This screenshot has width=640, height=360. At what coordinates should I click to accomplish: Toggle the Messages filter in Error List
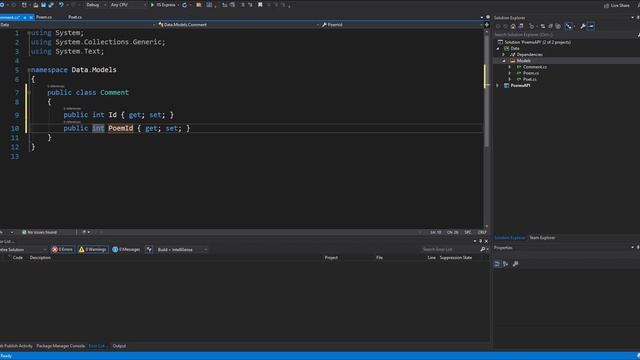point(126,249)
